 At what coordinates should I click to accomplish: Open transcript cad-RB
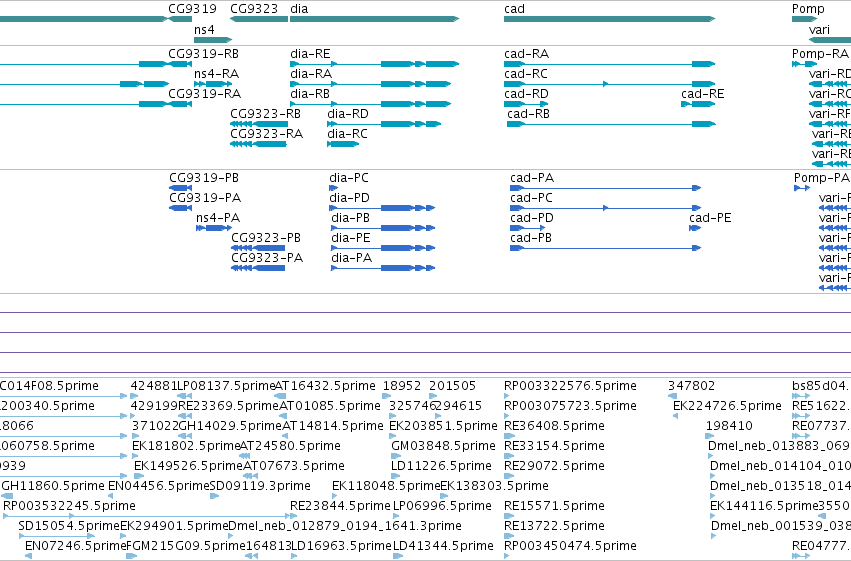528,114
